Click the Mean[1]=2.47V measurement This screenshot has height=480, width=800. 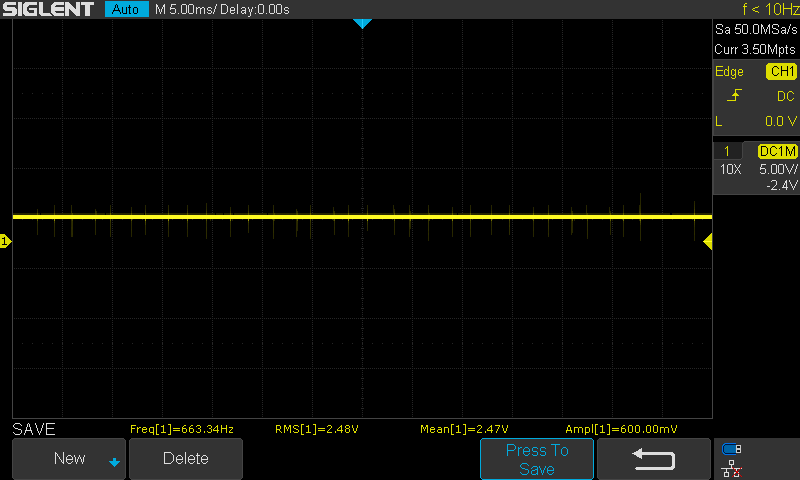pos(464,429)
